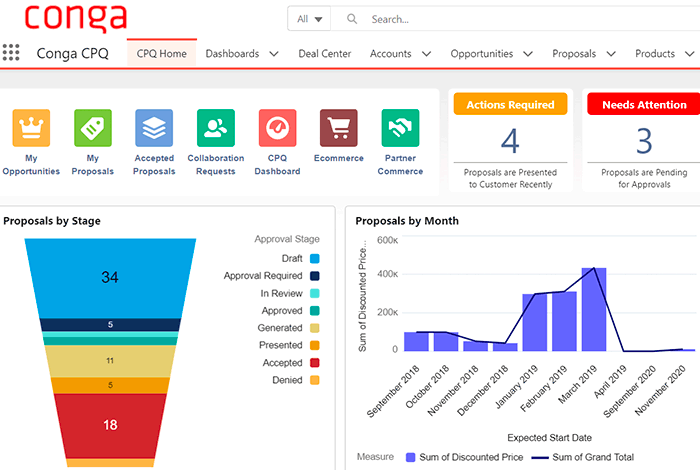The width and height of the screenshot is (700, 470).
Task: Open Collaboration Requests people icon
Action: pos(216,128)
